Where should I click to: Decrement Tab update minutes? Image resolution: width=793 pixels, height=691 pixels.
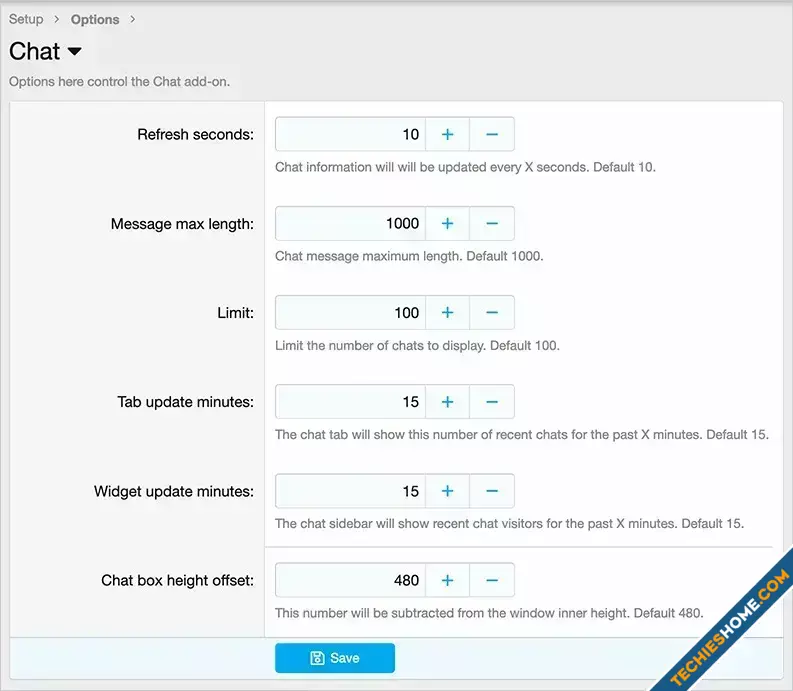tap(492, 402)
